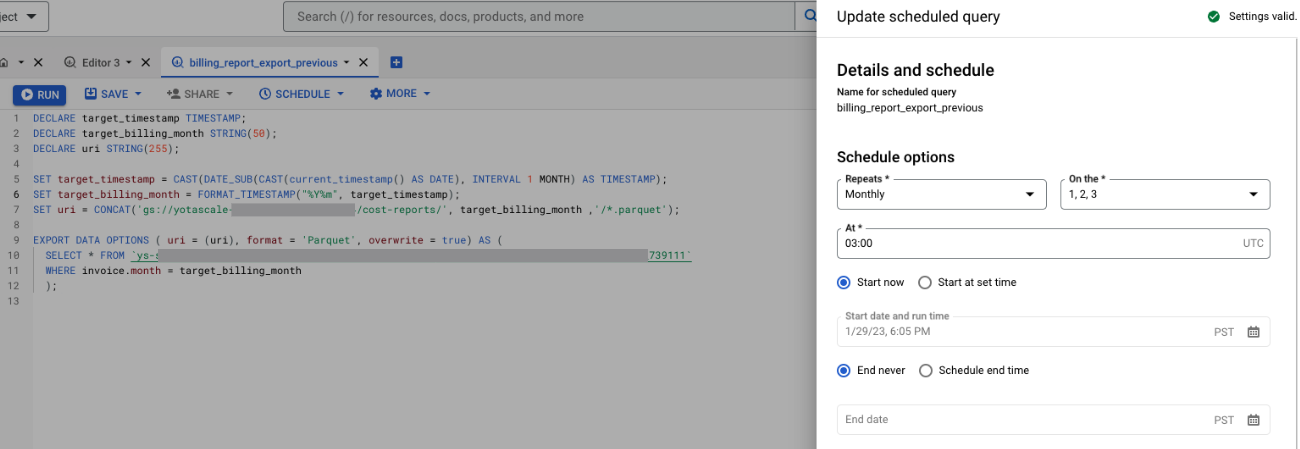Click the At time input field
1300x449 pixels.
pos(1040,243)
